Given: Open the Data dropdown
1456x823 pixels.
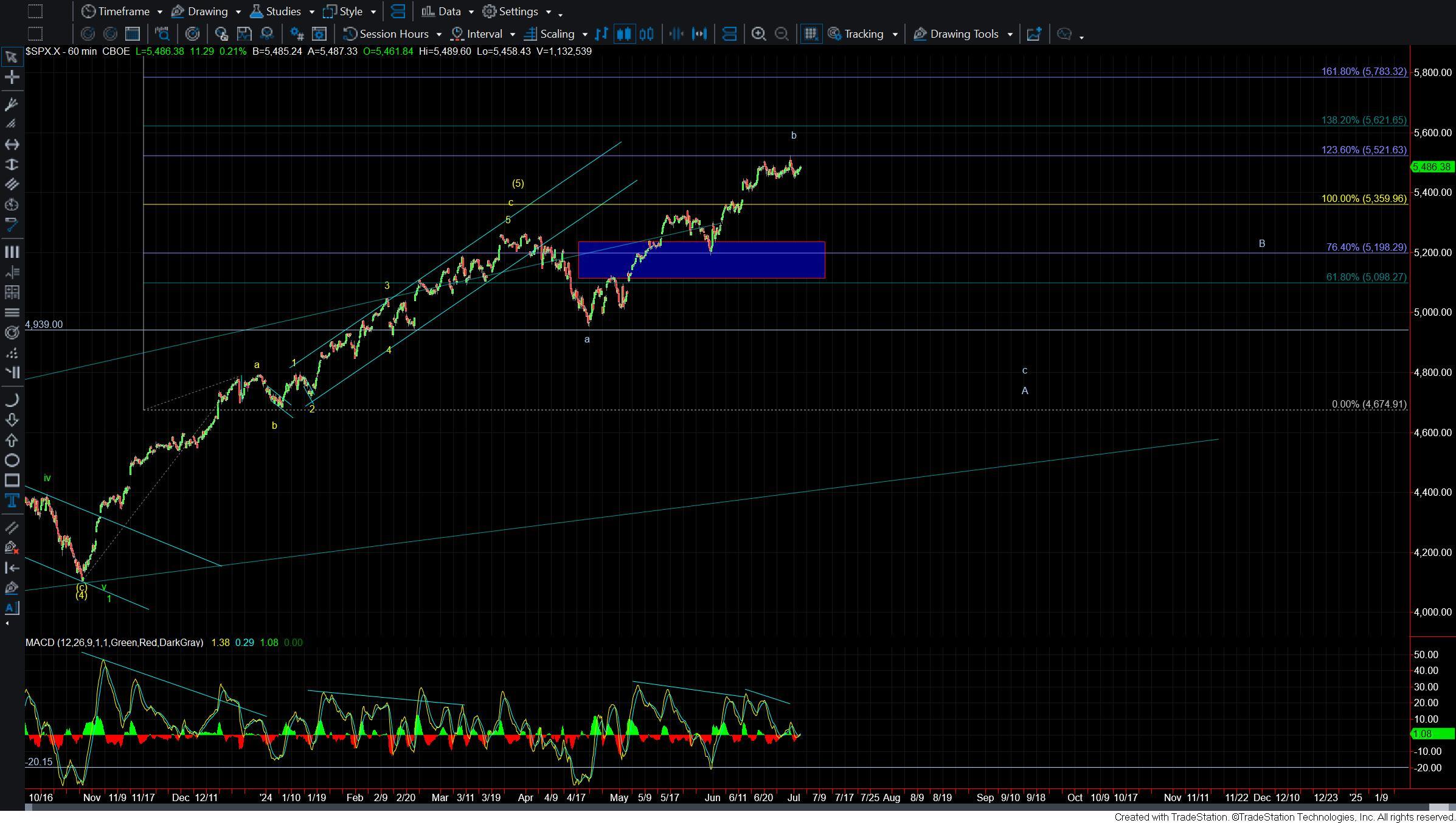Looking at the screenshot, I should (448, 12).
